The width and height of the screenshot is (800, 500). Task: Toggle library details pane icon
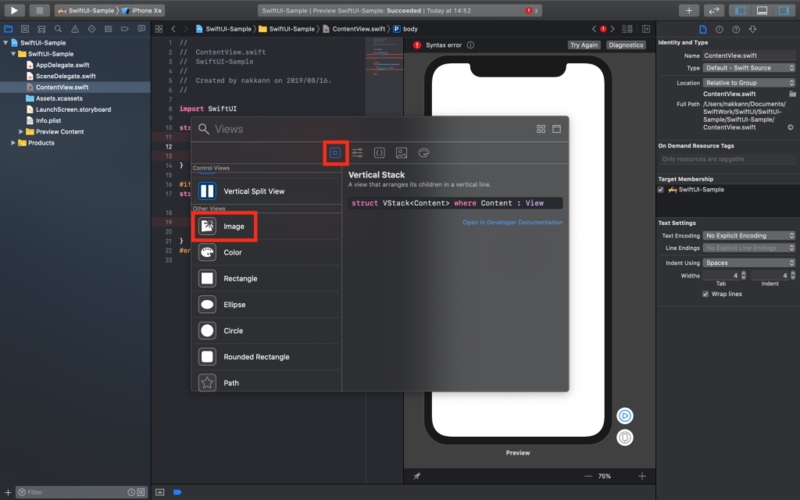(557, 129)
